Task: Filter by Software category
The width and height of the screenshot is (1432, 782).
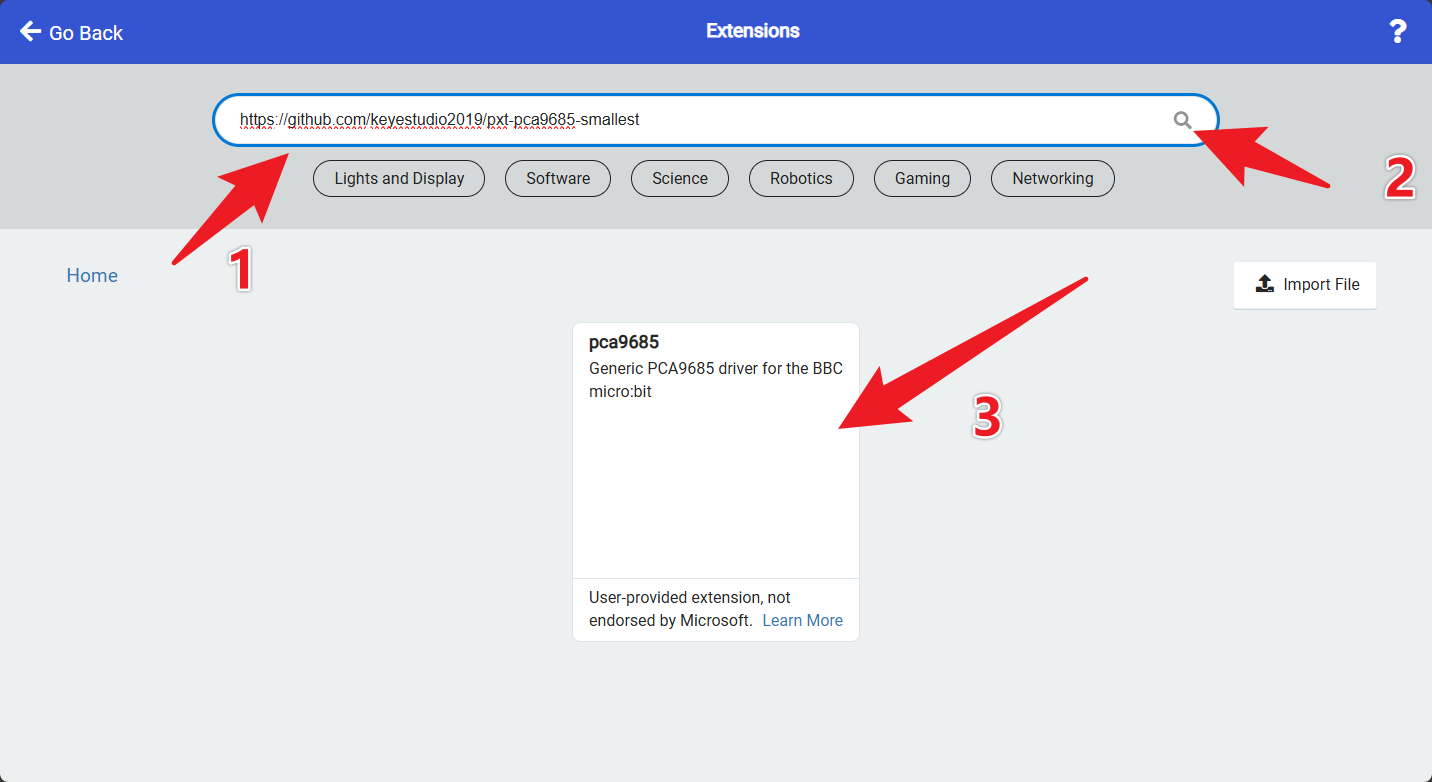Action: (558, 178)
